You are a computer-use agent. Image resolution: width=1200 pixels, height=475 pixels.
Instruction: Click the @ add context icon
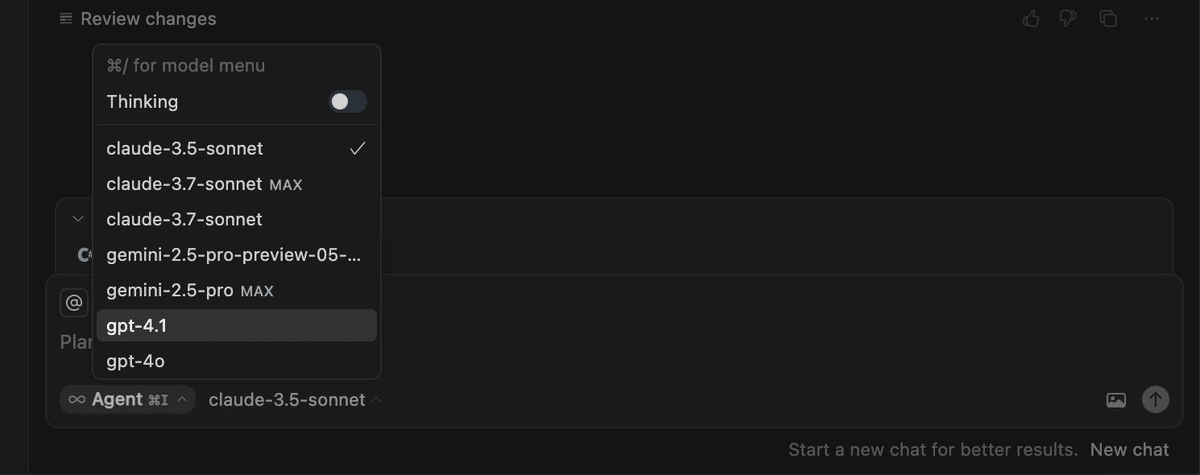click(x=73, y=303)
